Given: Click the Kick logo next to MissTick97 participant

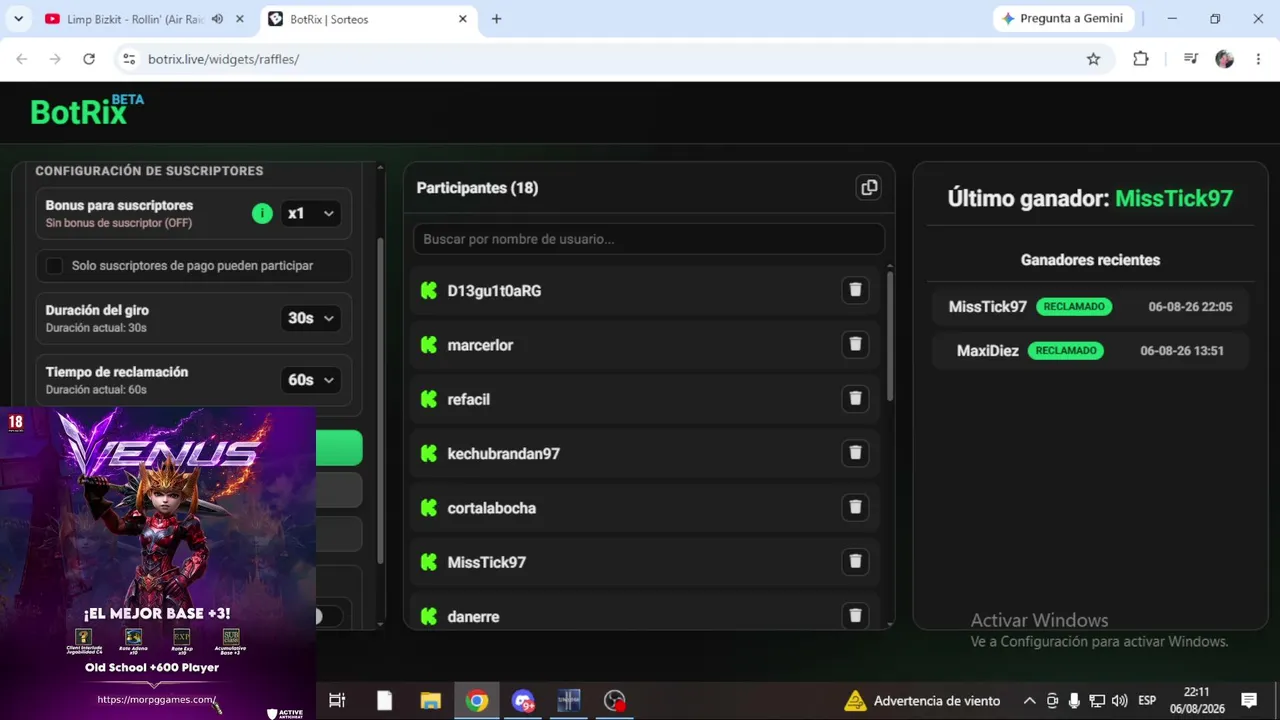Looking at the screenshot, I should point(429,562).
